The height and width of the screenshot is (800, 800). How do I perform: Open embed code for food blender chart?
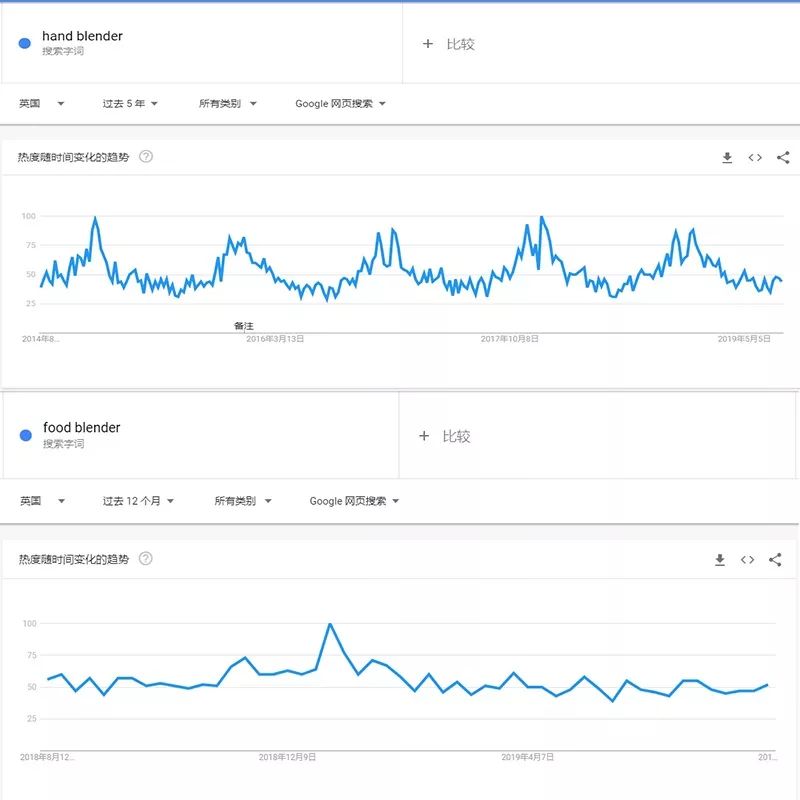pyautogui.click(x=747, y=560)
